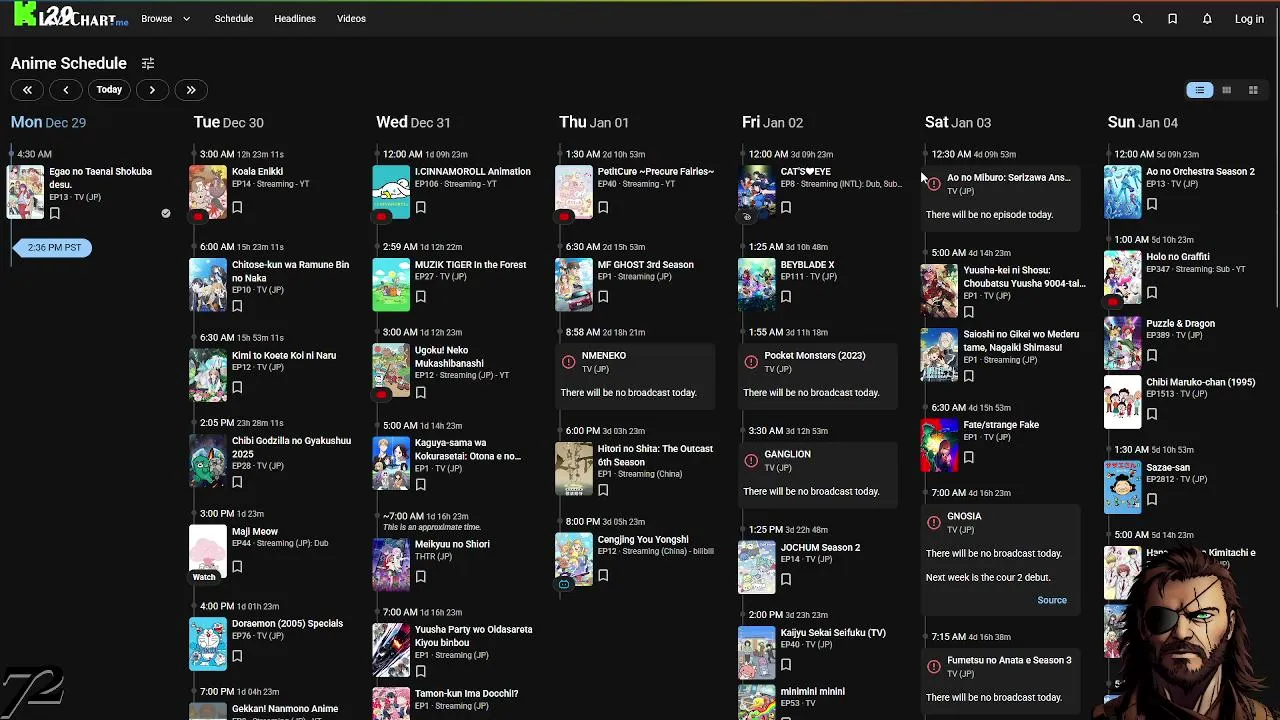Open the GNOSIA Source link

pos(1052,600)
